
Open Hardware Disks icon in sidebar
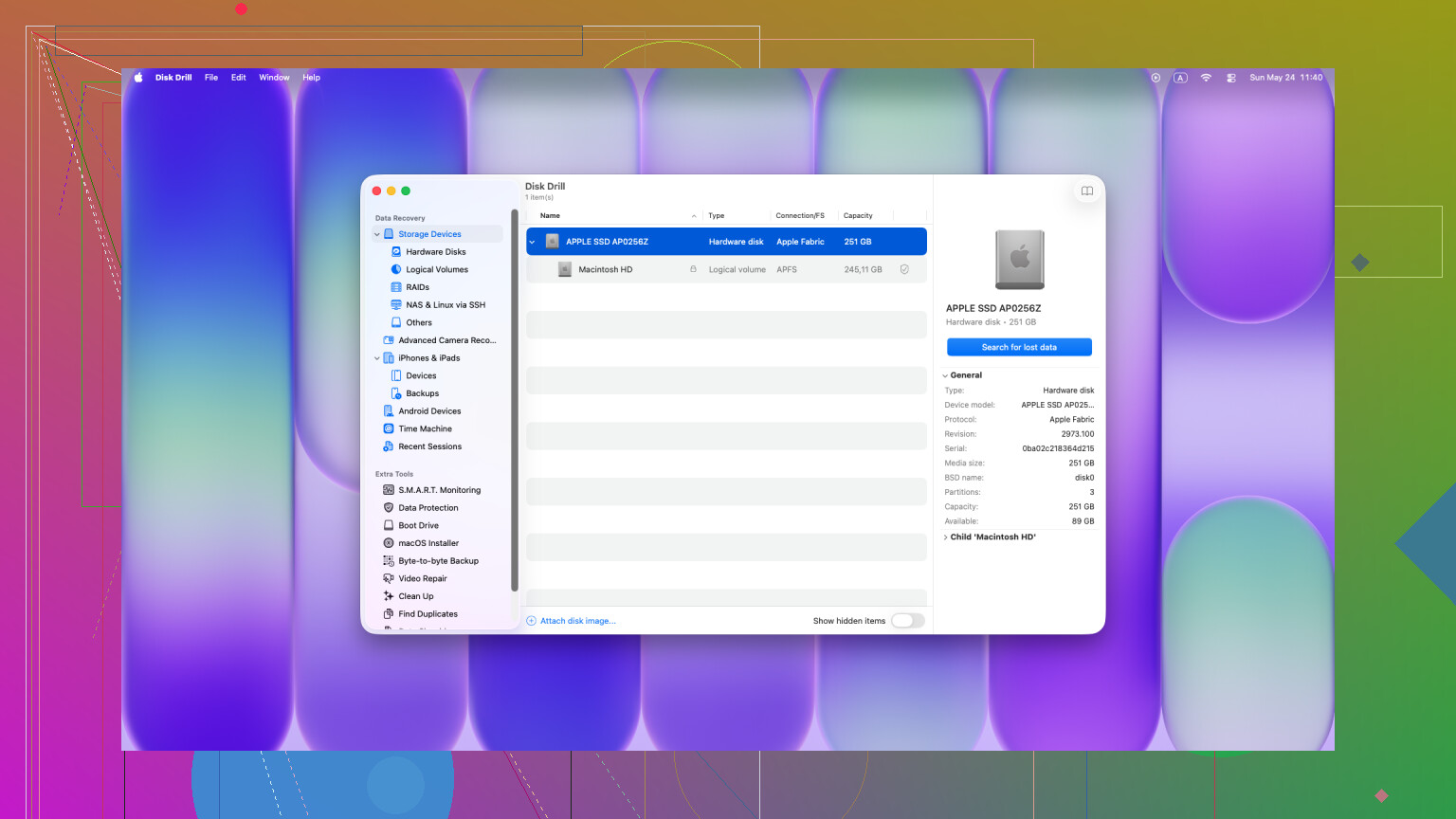(x=396, y=252)
